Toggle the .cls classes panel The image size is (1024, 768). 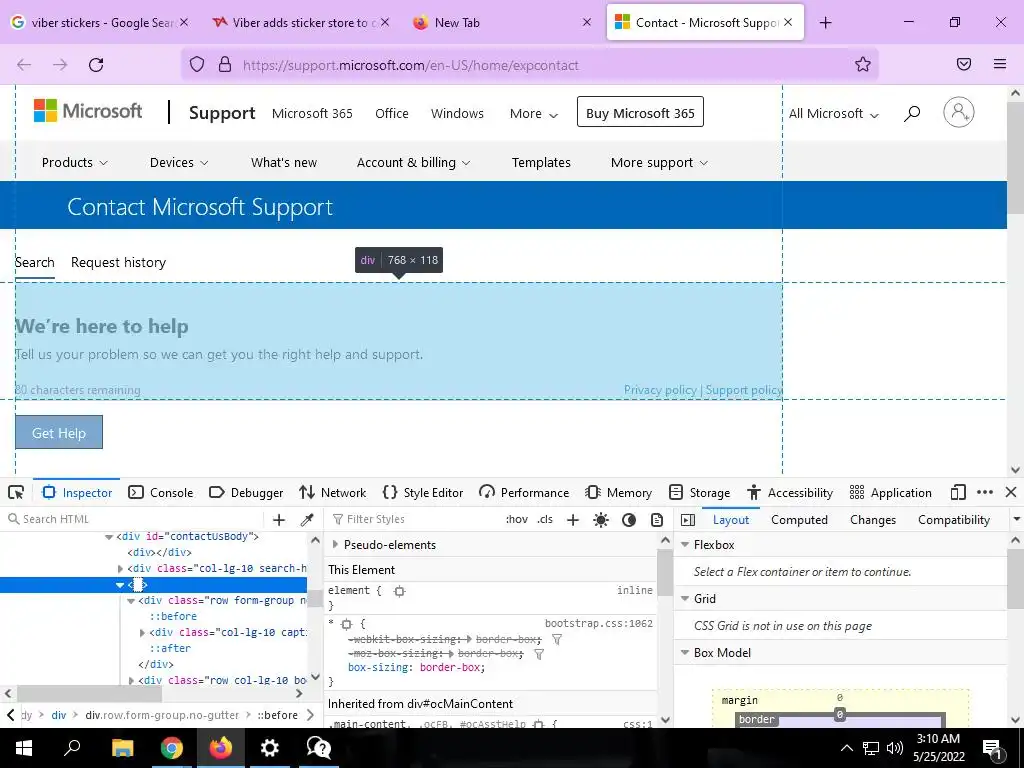click(x=545, y=519)
